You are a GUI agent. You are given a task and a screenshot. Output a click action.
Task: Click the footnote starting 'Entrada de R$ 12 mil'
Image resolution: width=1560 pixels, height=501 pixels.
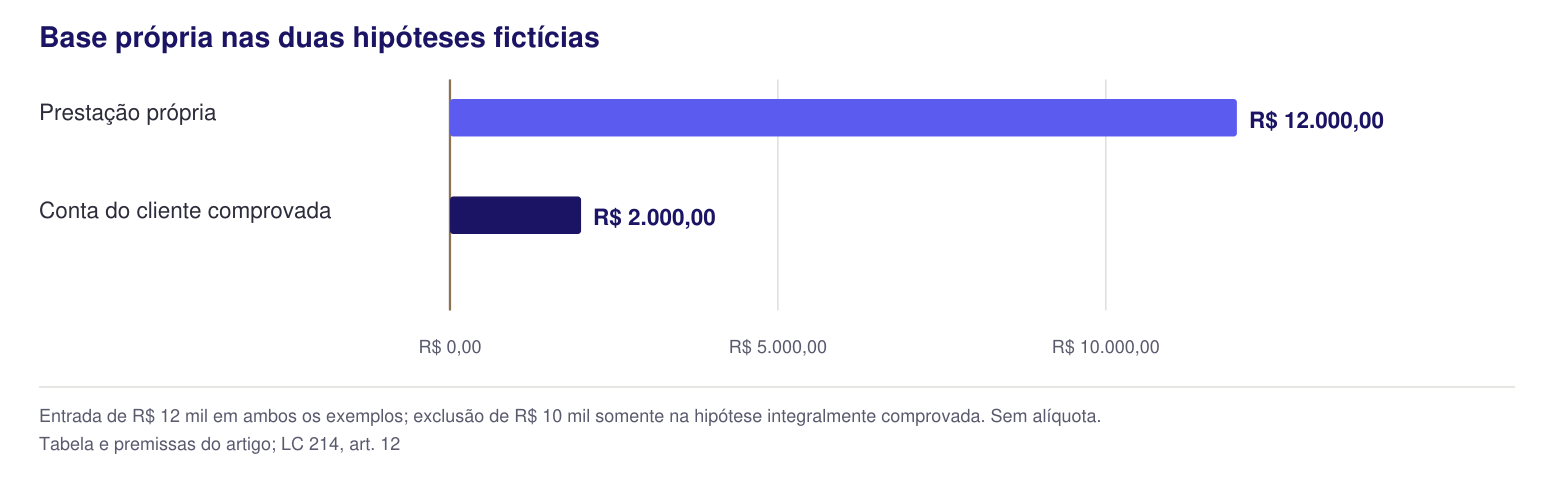pyautogui.click(x=570, y=416)
